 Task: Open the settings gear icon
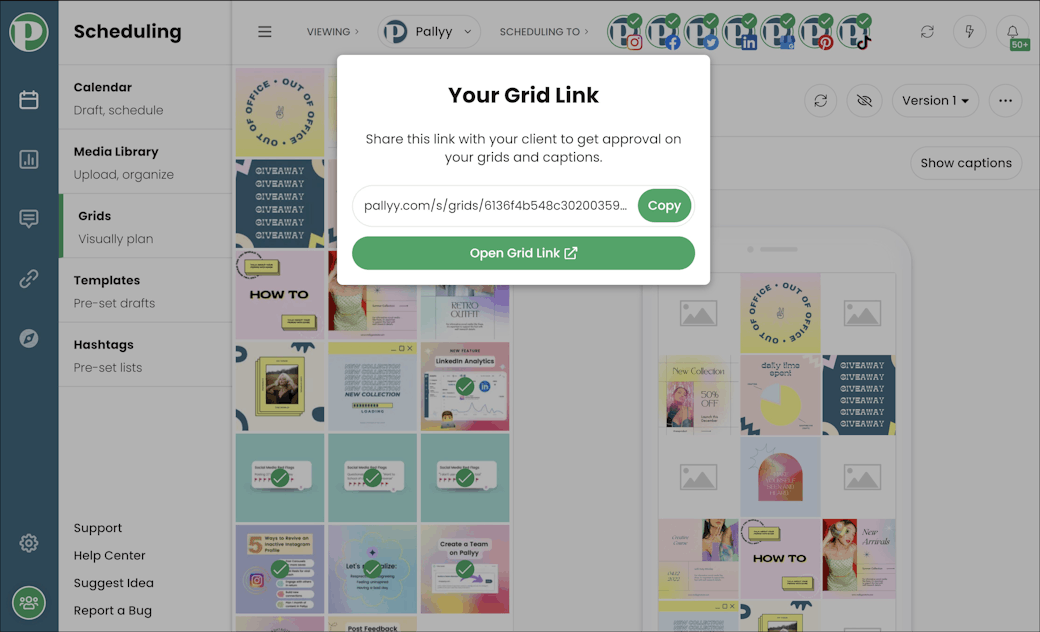(29, 543)
